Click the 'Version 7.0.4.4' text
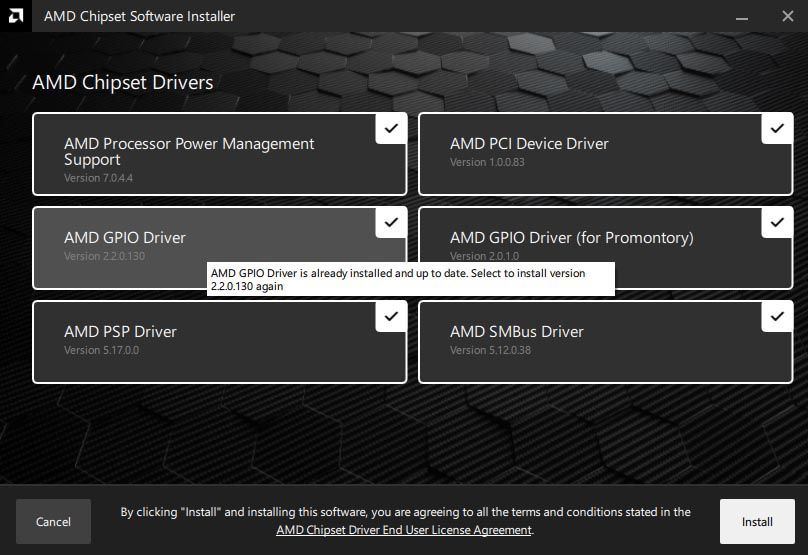The width and height of the screenshot is (808, 555). pos(98,178)
